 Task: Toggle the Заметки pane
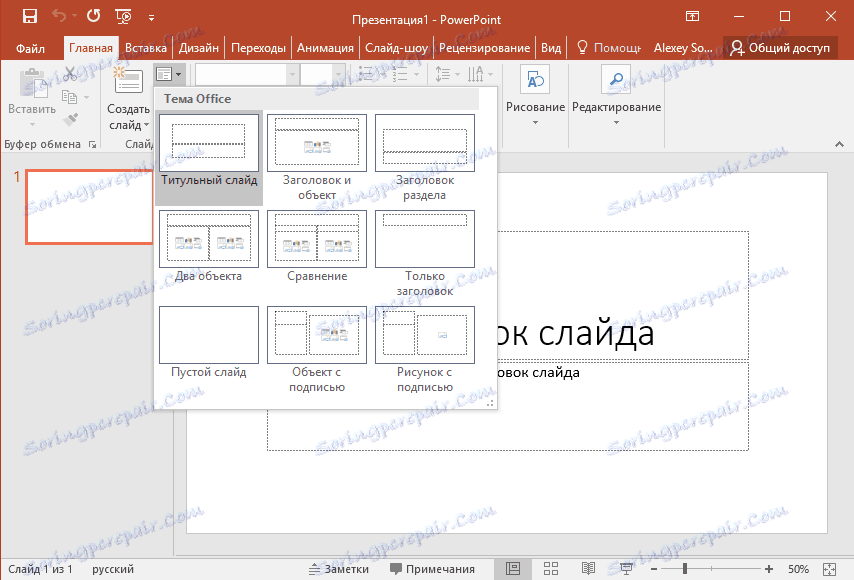point(340,569)
